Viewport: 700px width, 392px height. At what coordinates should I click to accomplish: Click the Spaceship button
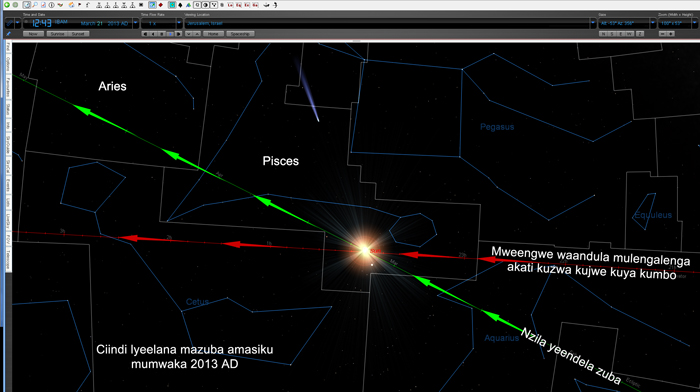coord(240,34)
